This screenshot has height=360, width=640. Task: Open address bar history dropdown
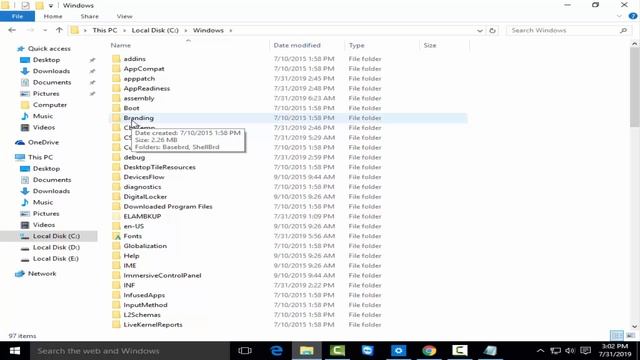click(480, 31)
